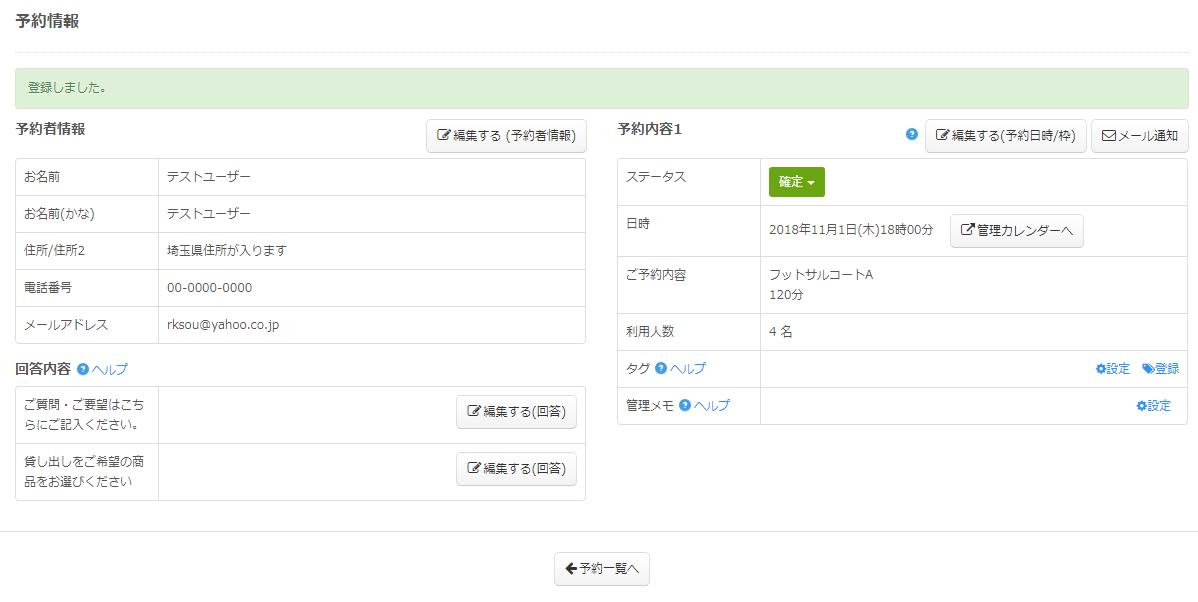
Task: Send notification via メール通知 button
Action: coord(1139,136)
